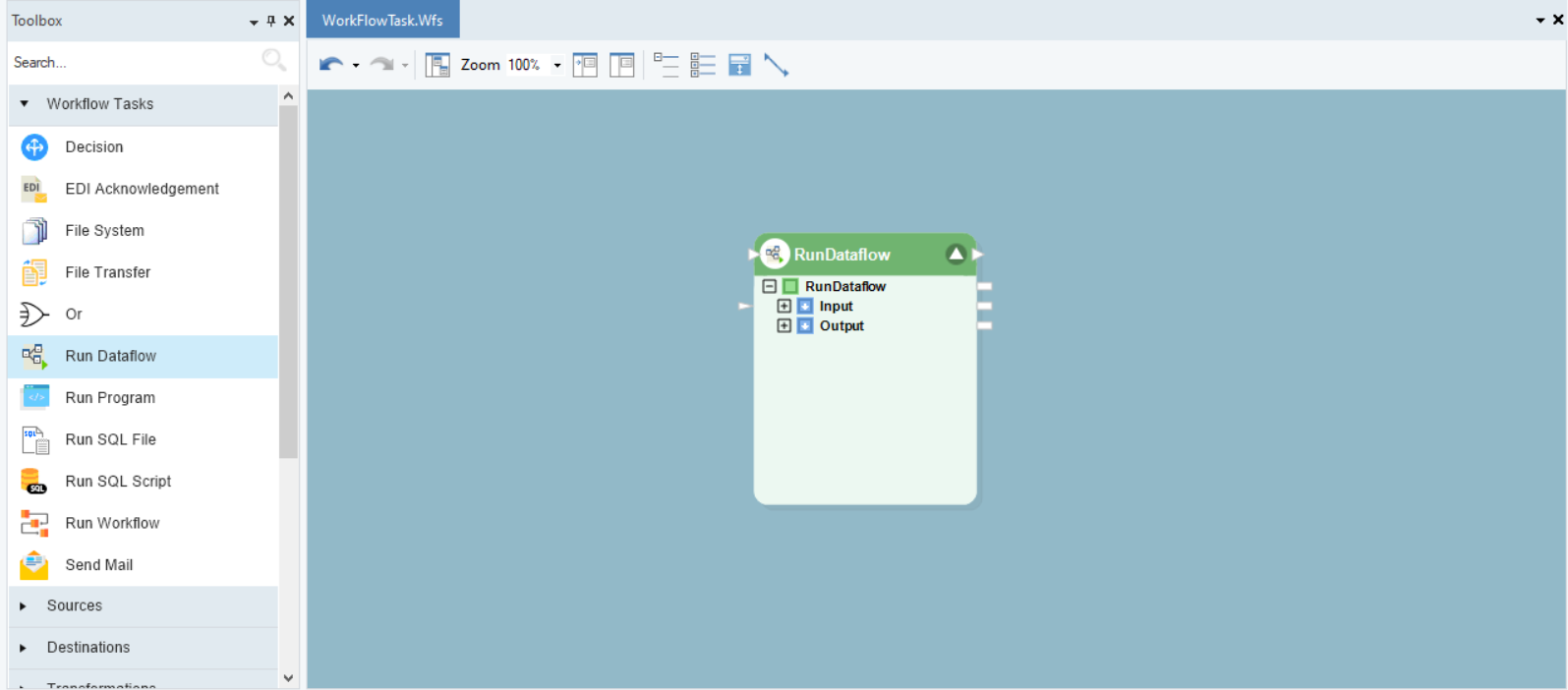This screenshot has height=690, width=1568.
Task: Click the File Transfer task icon
Action: (x=34, y=272)
